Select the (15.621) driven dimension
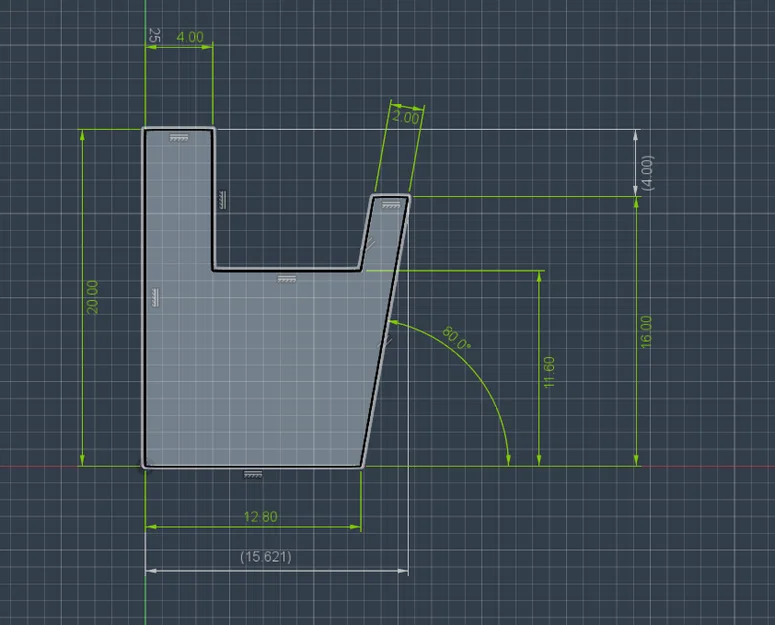The image size is (775, 625). point(266,557)
